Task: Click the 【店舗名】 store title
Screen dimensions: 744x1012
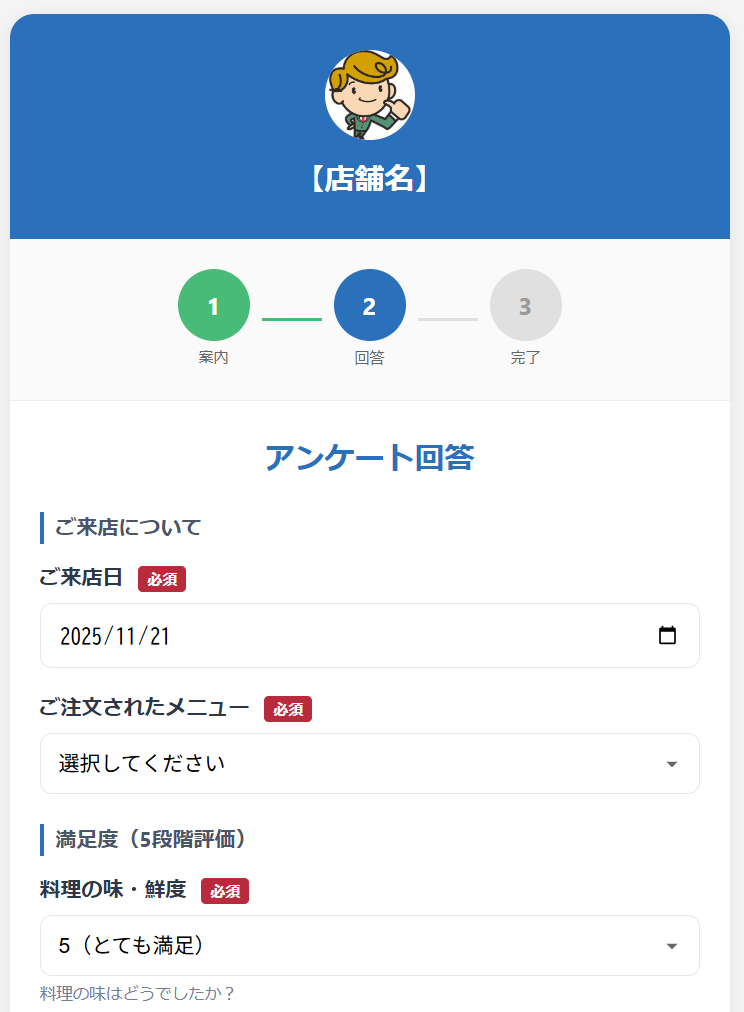Action: tap(370, 179)
